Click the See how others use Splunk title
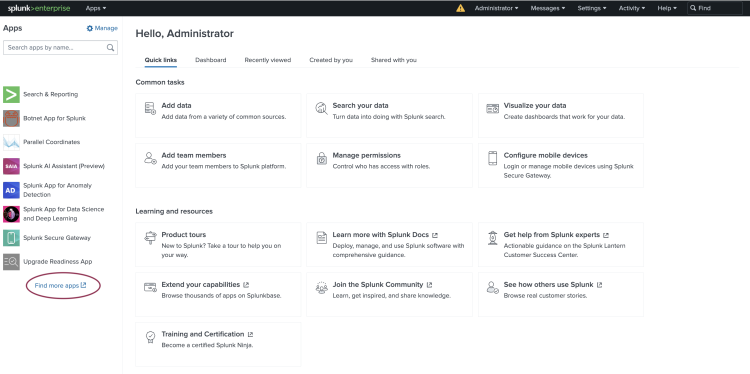Image resolution: width=750 pixels, height=374 pixels. (548, 285)
